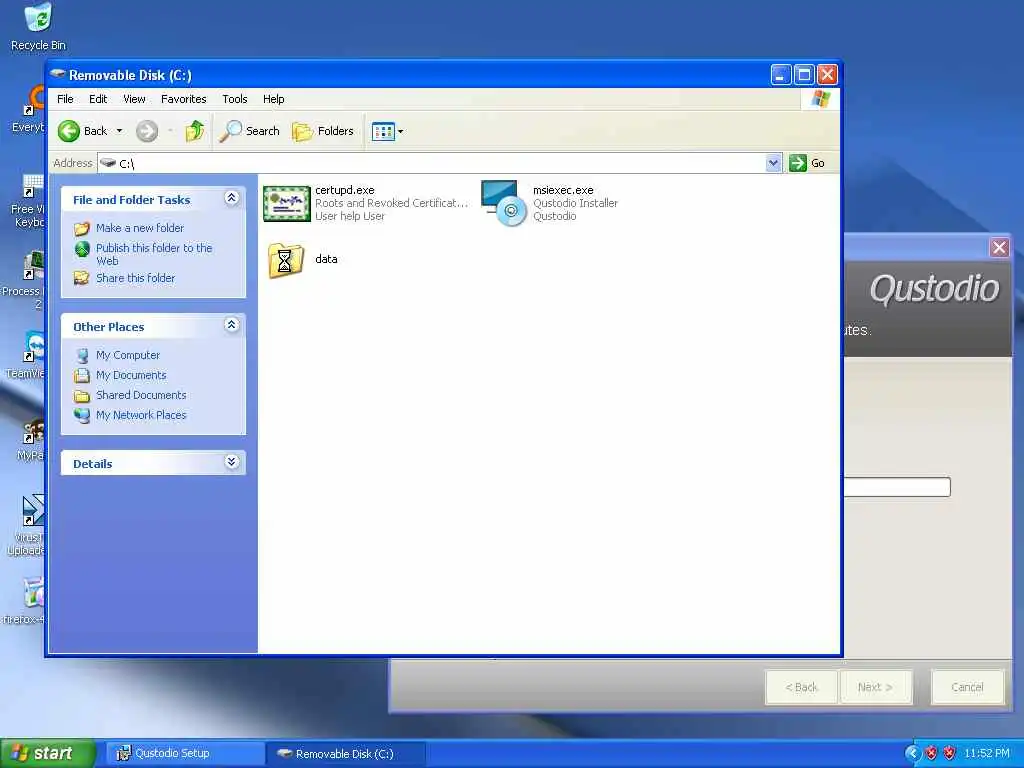
Task: Open the View menu
Action: pyautogui.click(x=134, y=99)
